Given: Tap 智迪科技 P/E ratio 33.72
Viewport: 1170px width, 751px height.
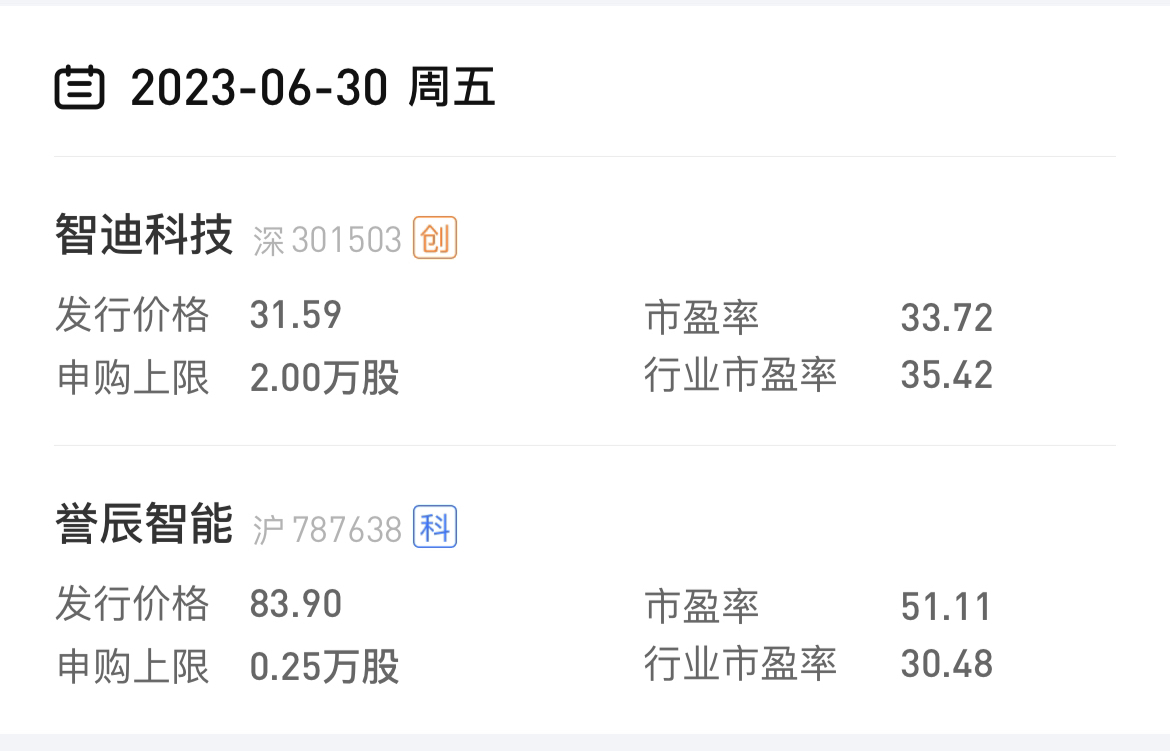Looking at the screenshot, I should coord(947,318).
